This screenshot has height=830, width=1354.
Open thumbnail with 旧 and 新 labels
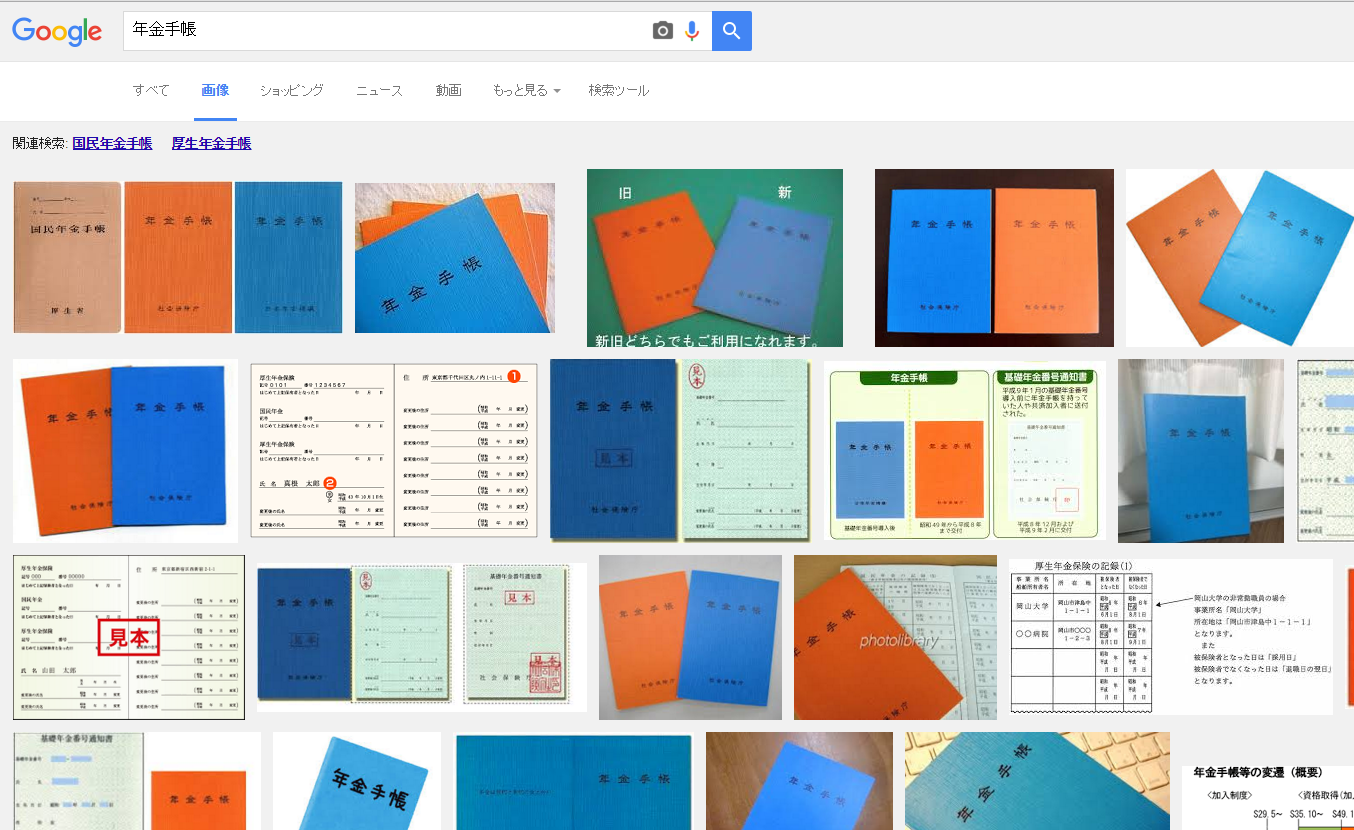tap(715, 258)
